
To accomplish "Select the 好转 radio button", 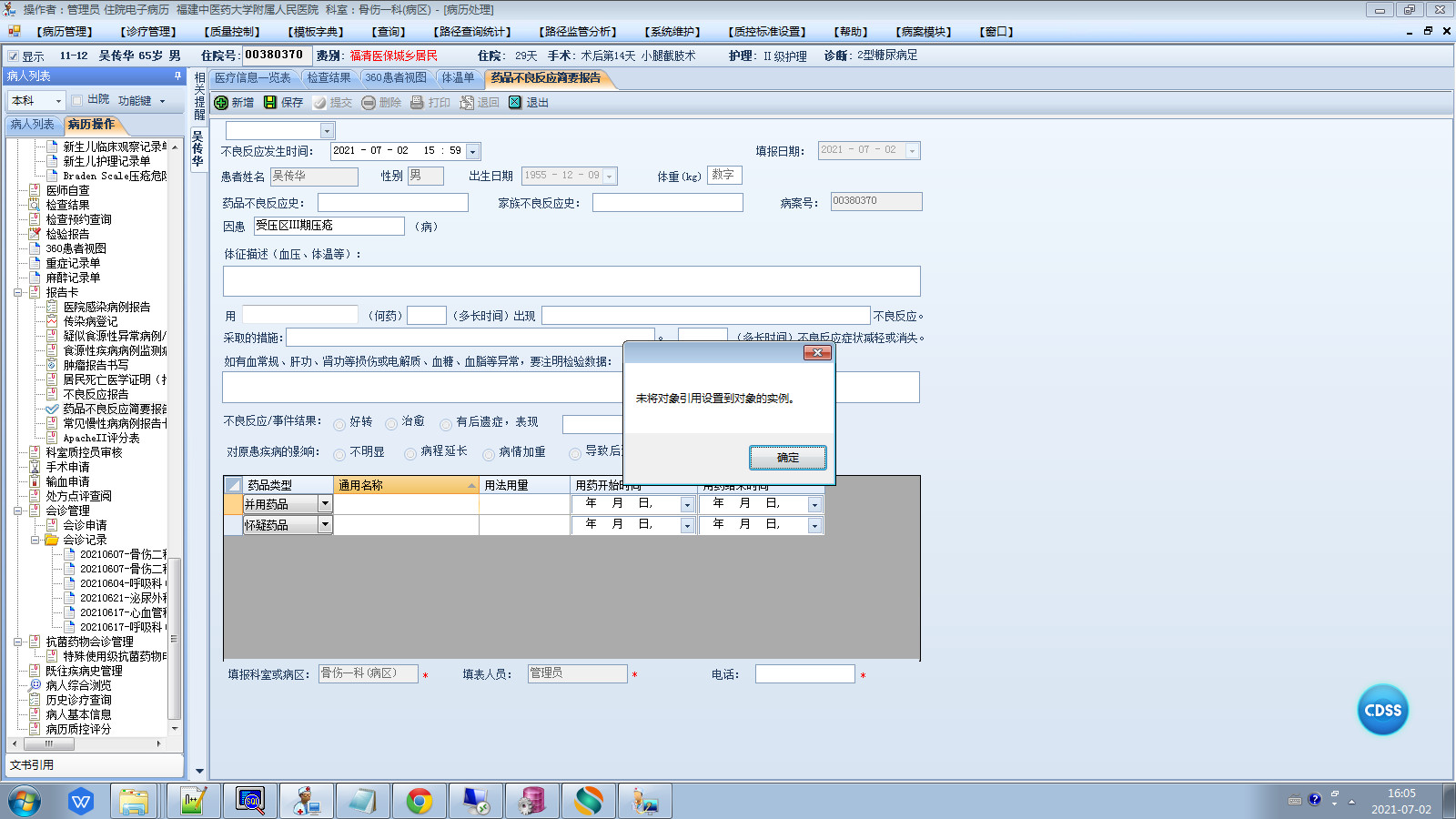I will [x=339, y=424].
